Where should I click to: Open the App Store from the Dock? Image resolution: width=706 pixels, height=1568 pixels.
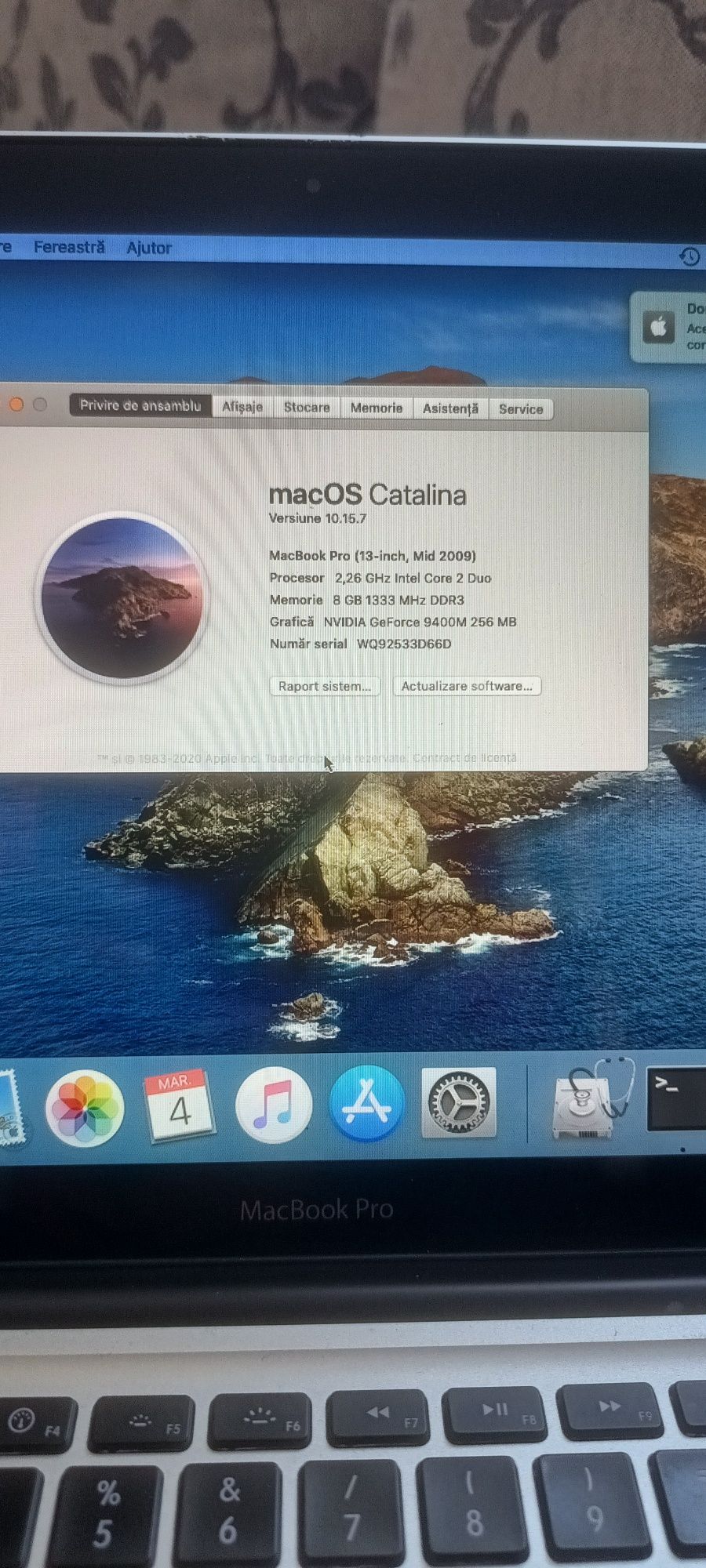[367, 1104]
